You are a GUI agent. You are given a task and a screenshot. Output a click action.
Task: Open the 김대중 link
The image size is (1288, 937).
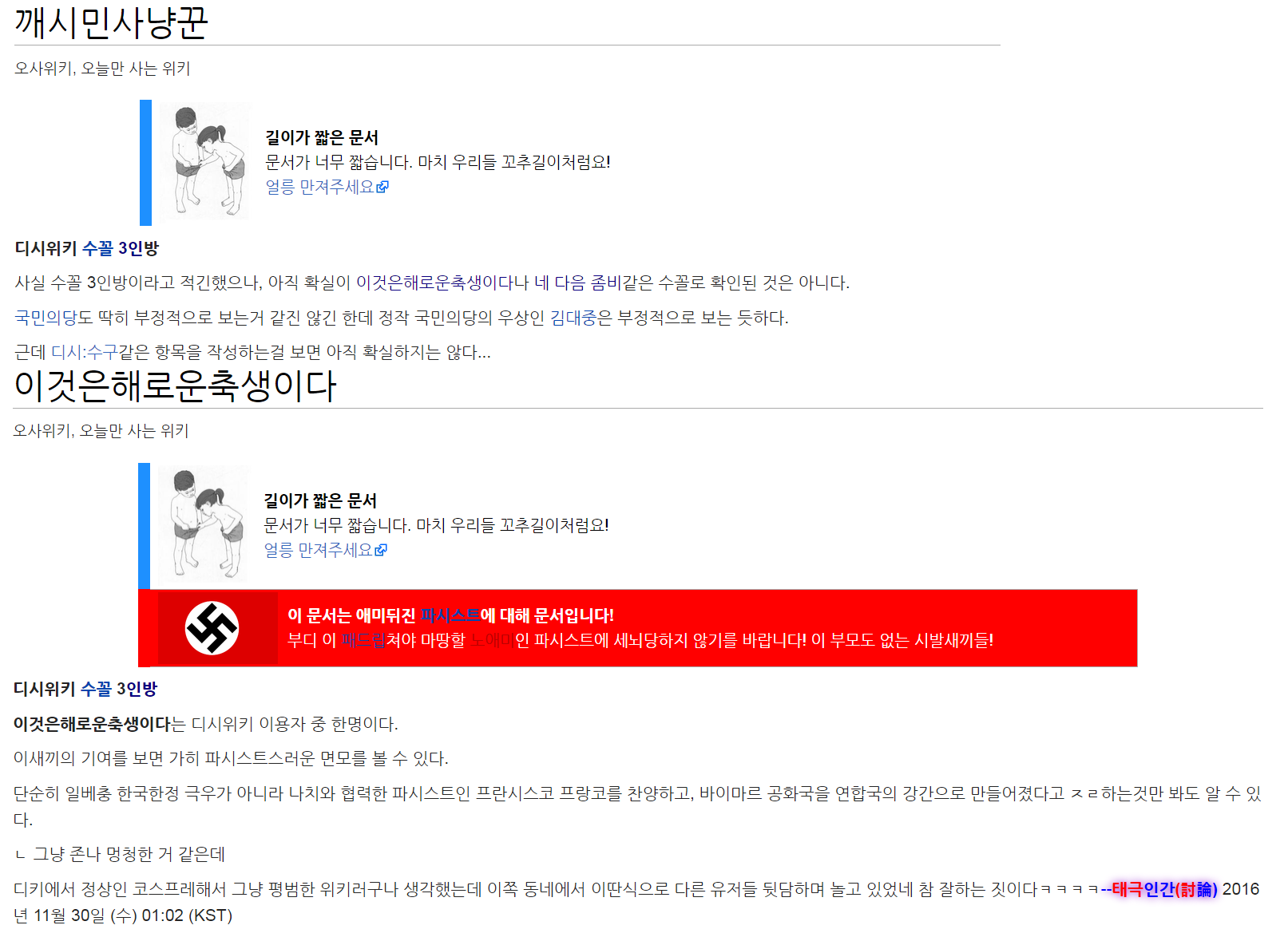(573, 318)
